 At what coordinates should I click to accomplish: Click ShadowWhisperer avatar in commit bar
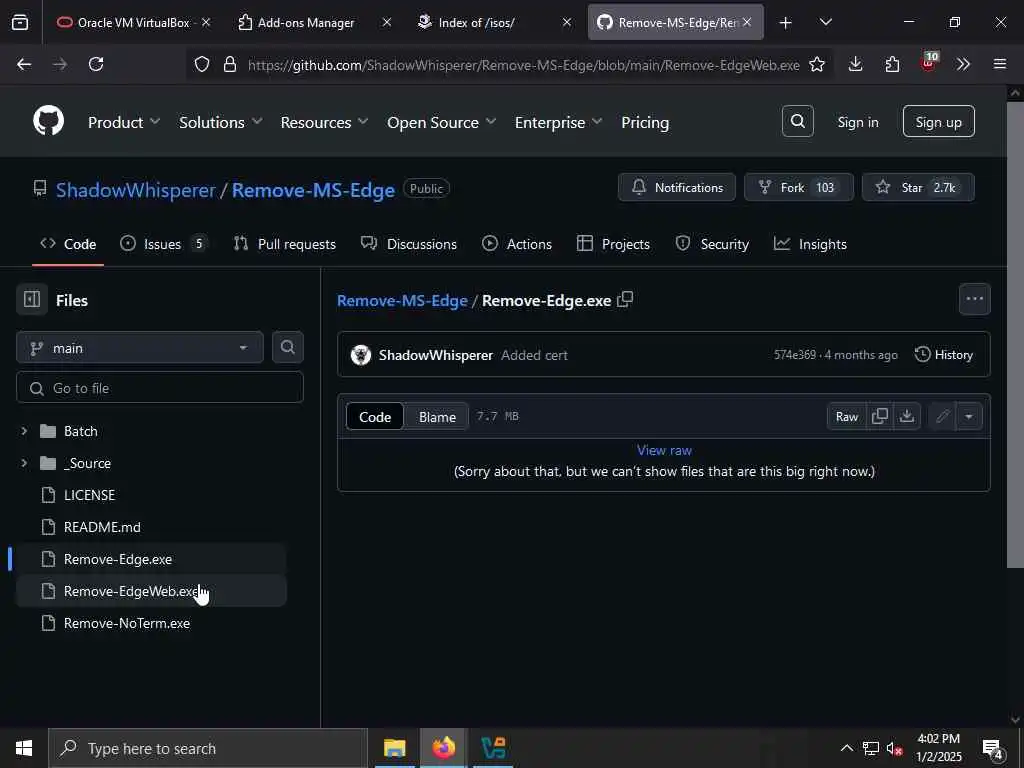(360, 355)
